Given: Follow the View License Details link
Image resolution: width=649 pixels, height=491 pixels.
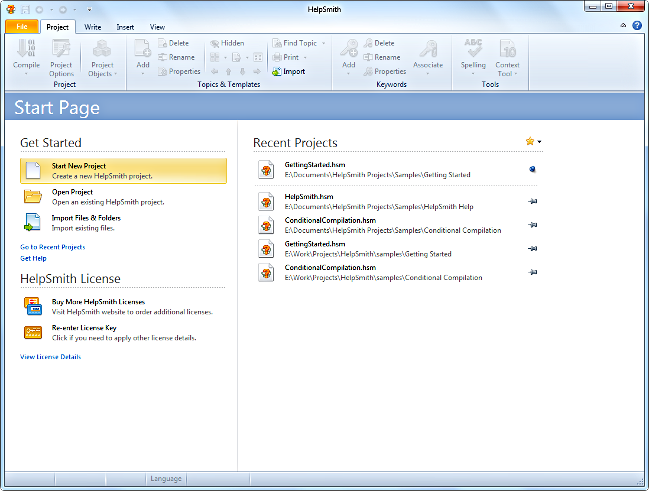Looking at the screenshot, I should (50, 356).
